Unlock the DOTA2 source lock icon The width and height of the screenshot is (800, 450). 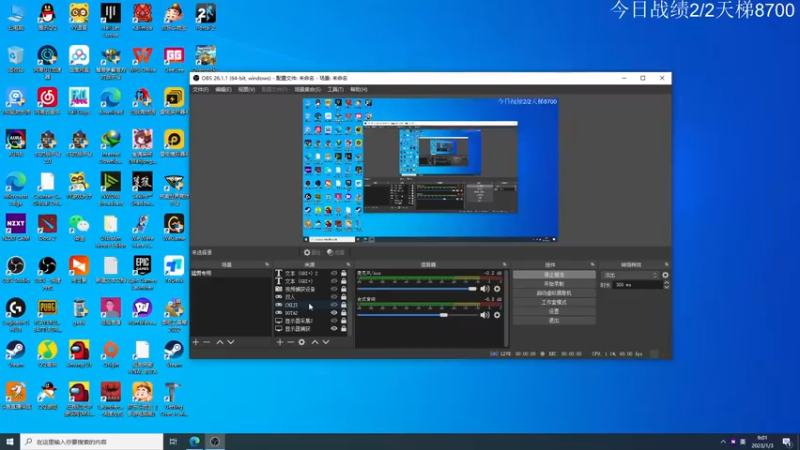(343, 313)
